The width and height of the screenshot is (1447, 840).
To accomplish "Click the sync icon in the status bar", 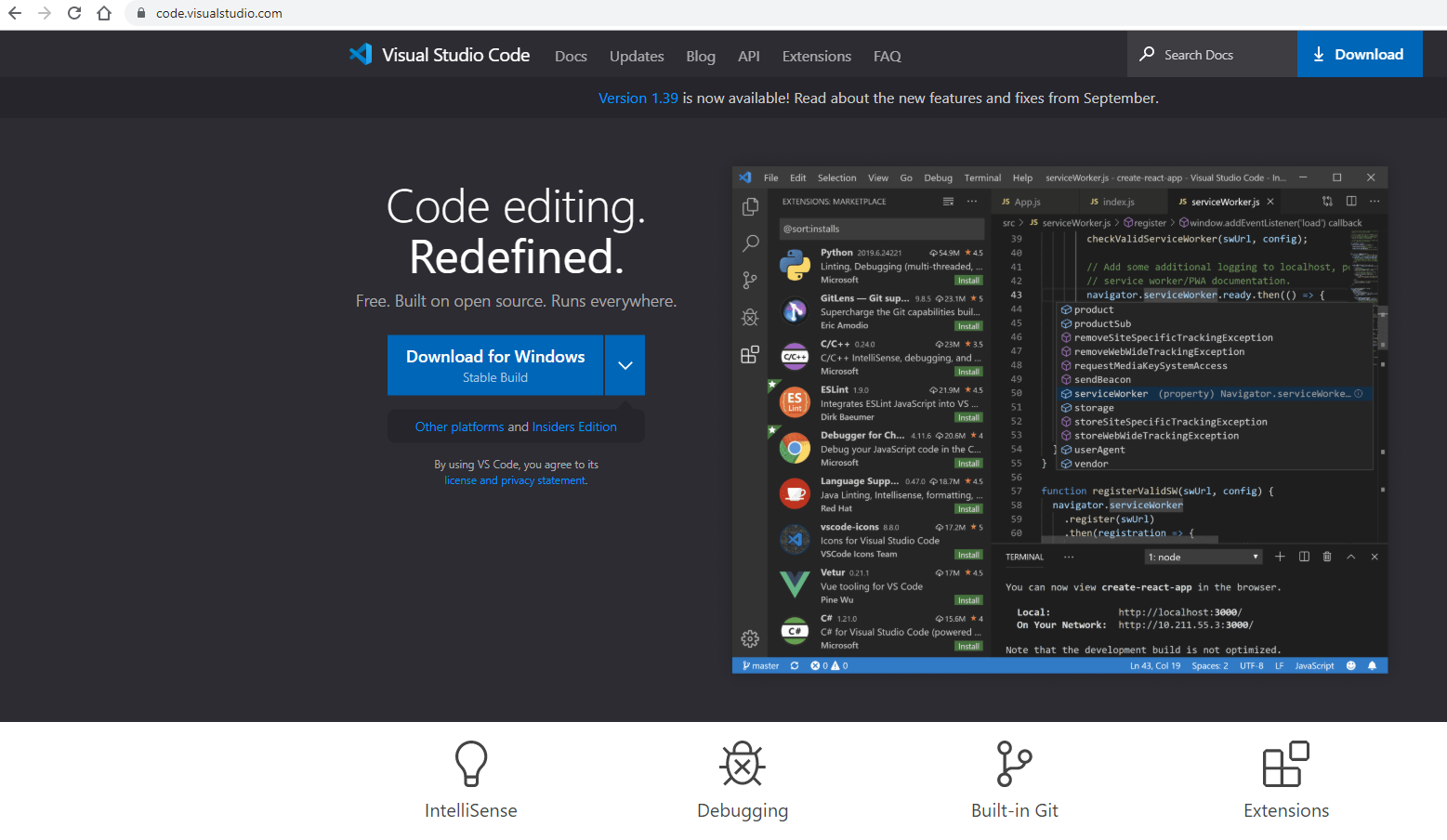I will point(795,665).
